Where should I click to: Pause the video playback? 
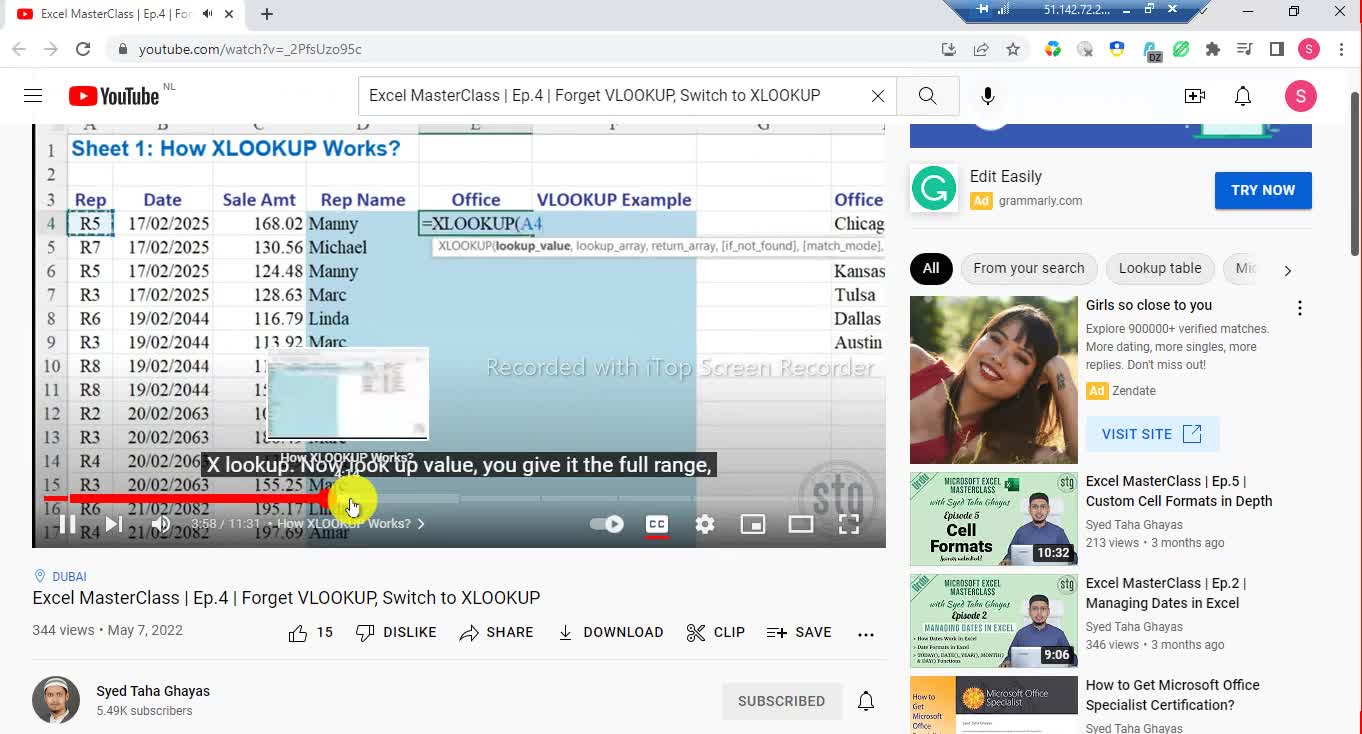pyautogui.click(x=67, y=524)
